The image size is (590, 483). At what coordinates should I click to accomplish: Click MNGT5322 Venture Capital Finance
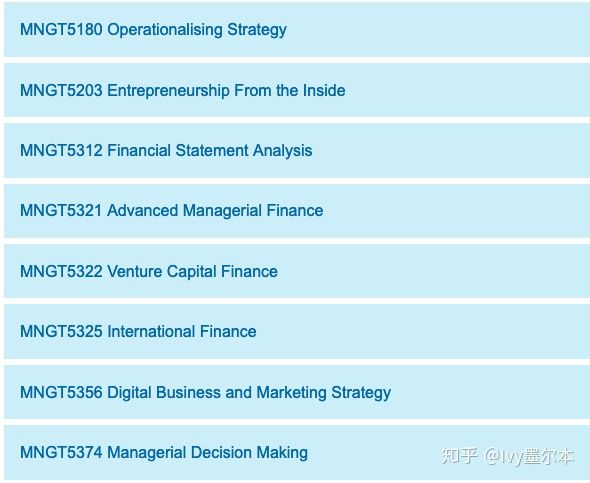pyautogui.click(x=149, y=271)
